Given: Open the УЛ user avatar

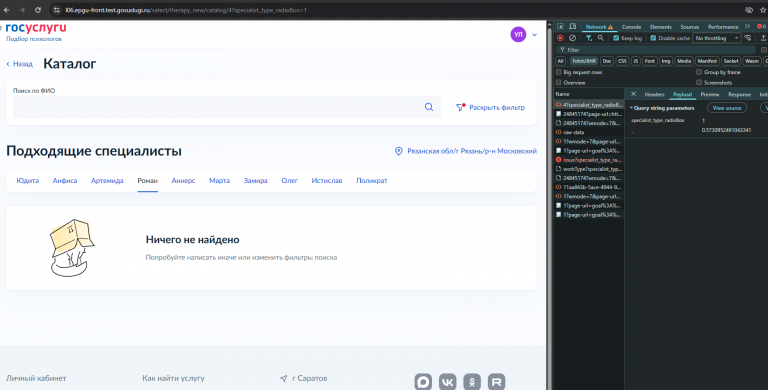Looking at the screenshot, I should 518,34.
